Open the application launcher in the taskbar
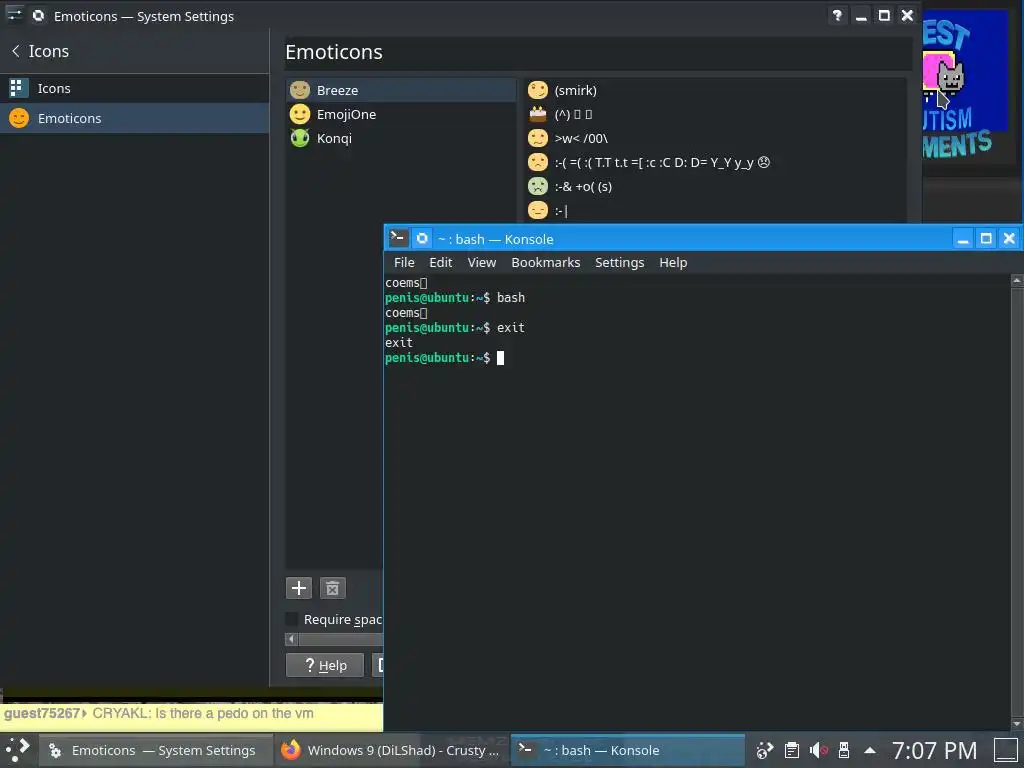 tap(18, 750)
